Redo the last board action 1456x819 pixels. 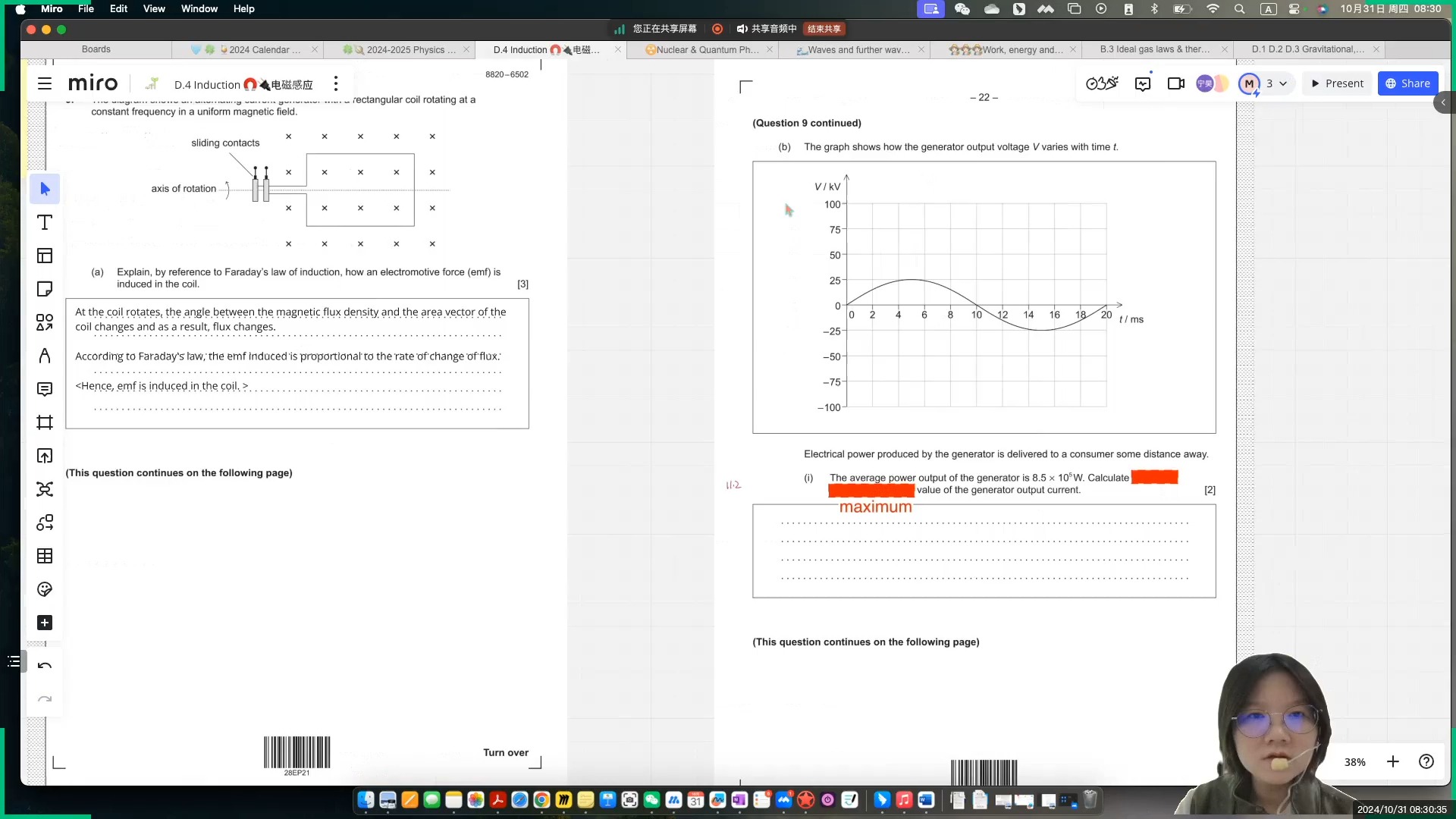coord(45,699)
